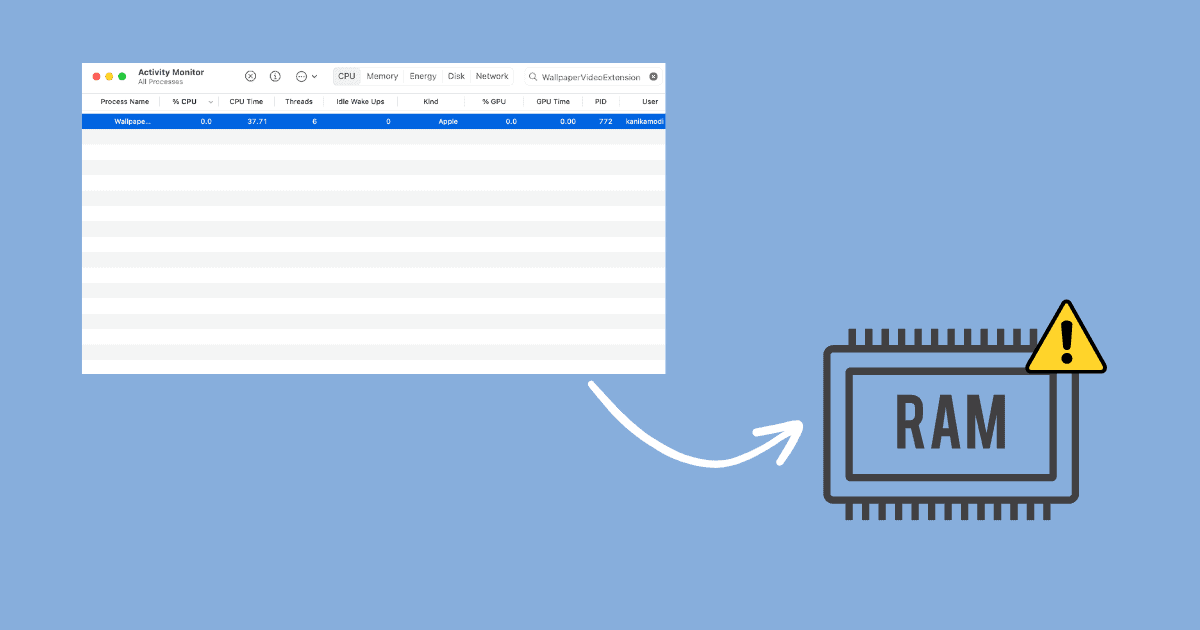Viewport: 1200px width, 630px height.
Task: Click the RAM chip graphic
Action: [x=950, y=424]
